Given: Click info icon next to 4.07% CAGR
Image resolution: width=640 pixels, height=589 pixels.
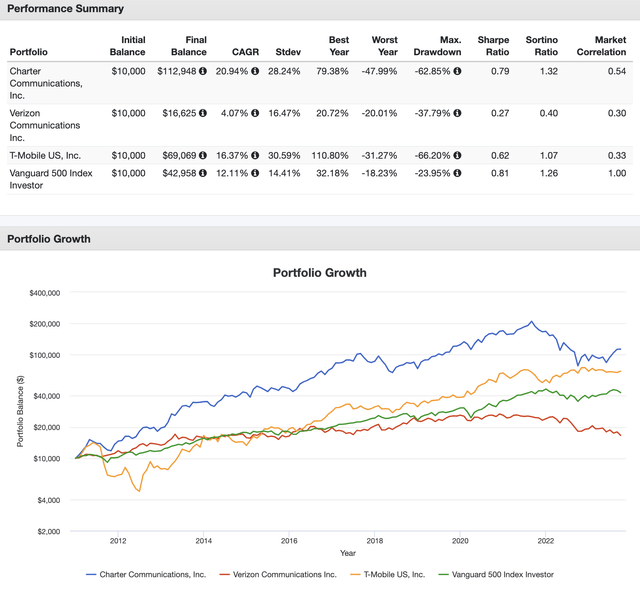Looking at the screenshot, I should click(255, 113).
